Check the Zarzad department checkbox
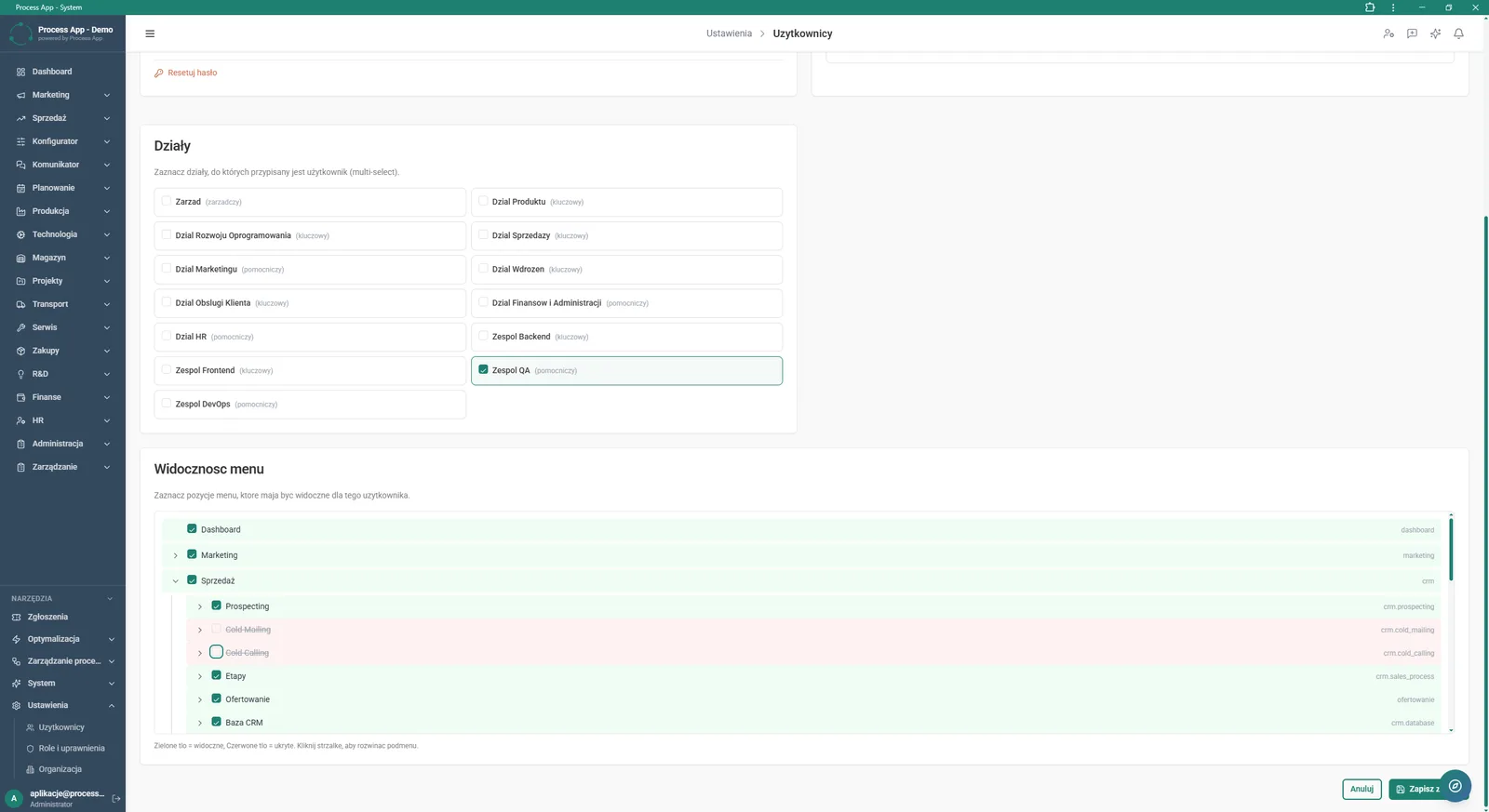Screen dimensions: 1489x812 [167, 201]
